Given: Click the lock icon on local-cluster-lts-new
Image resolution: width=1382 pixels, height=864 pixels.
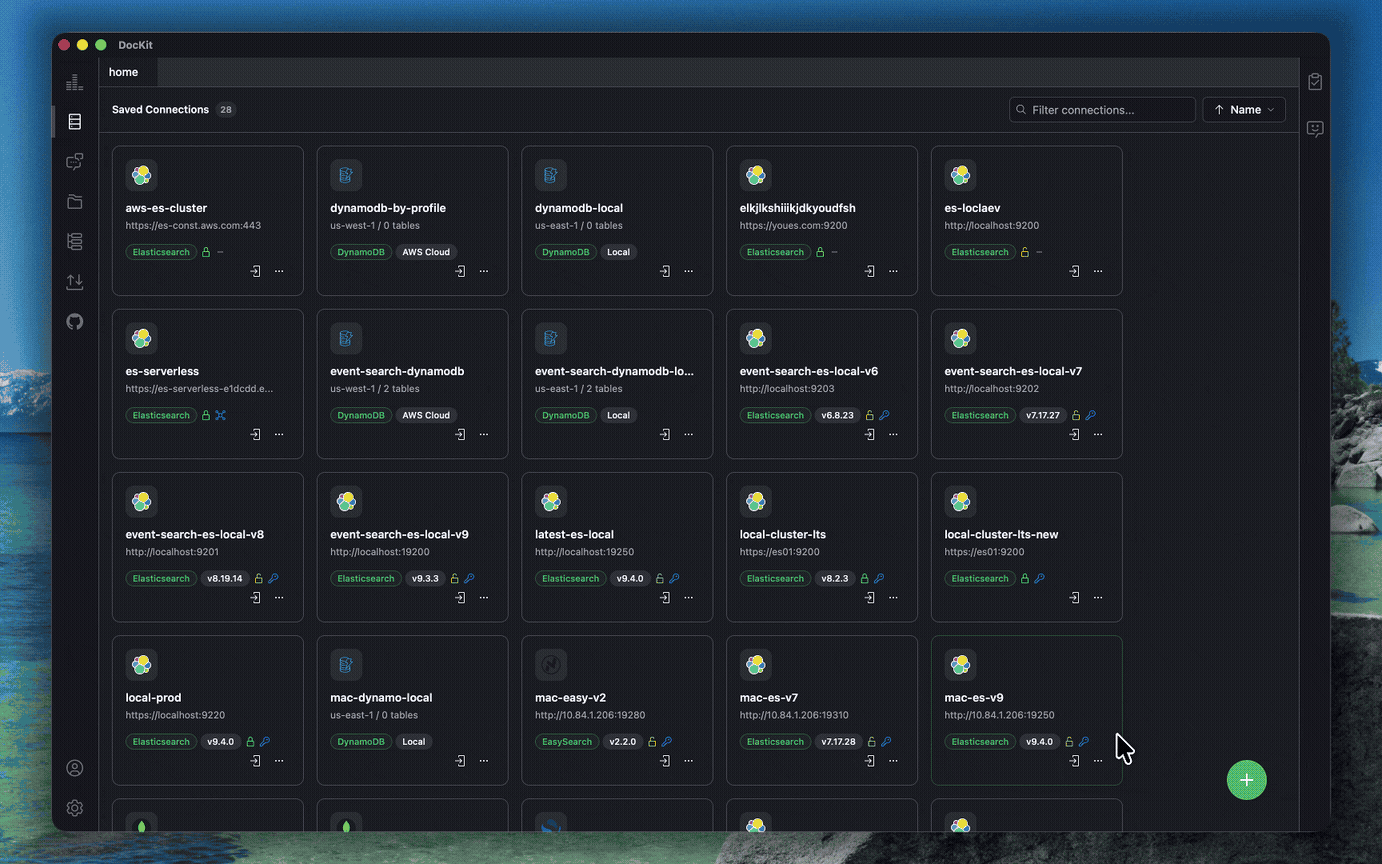Looking at the screenshot, I should click(1025, 578).
